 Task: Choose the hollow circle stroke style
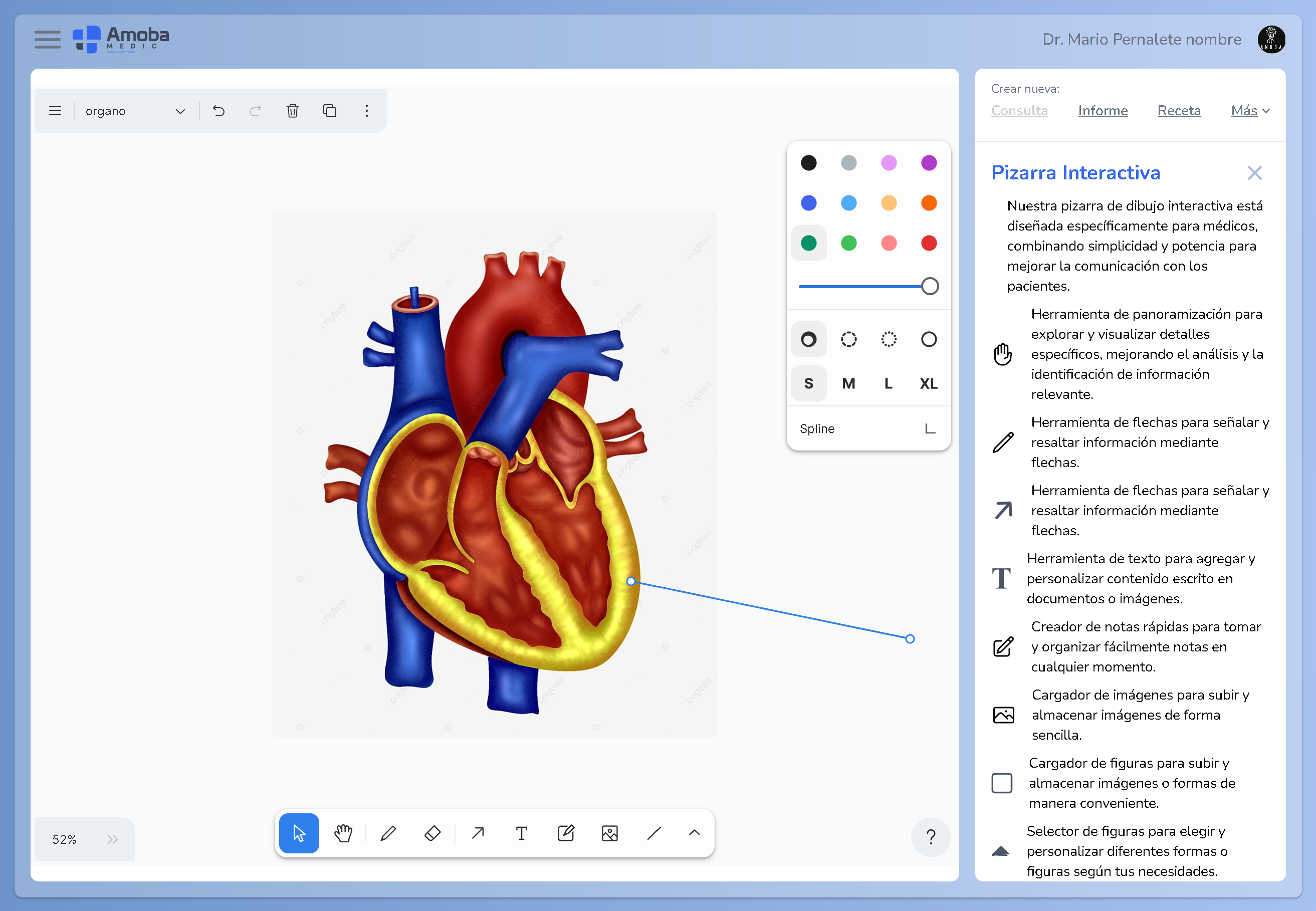point(929,339)
